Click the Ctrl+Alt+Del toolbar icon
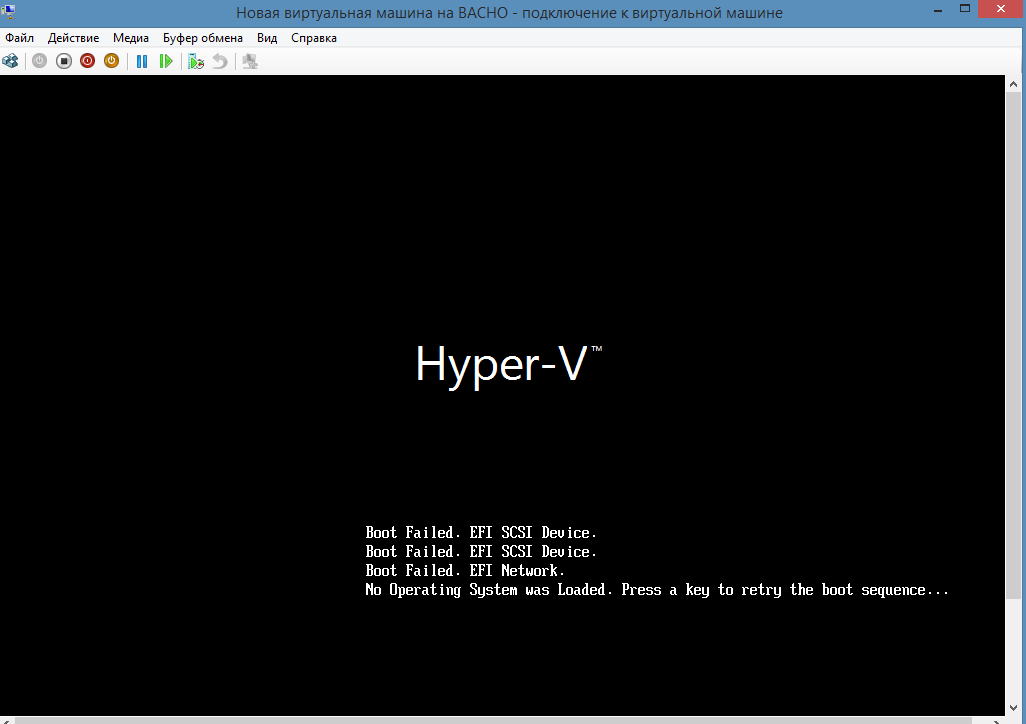Viewport: 1026px width, 724px height. (10, 61)
